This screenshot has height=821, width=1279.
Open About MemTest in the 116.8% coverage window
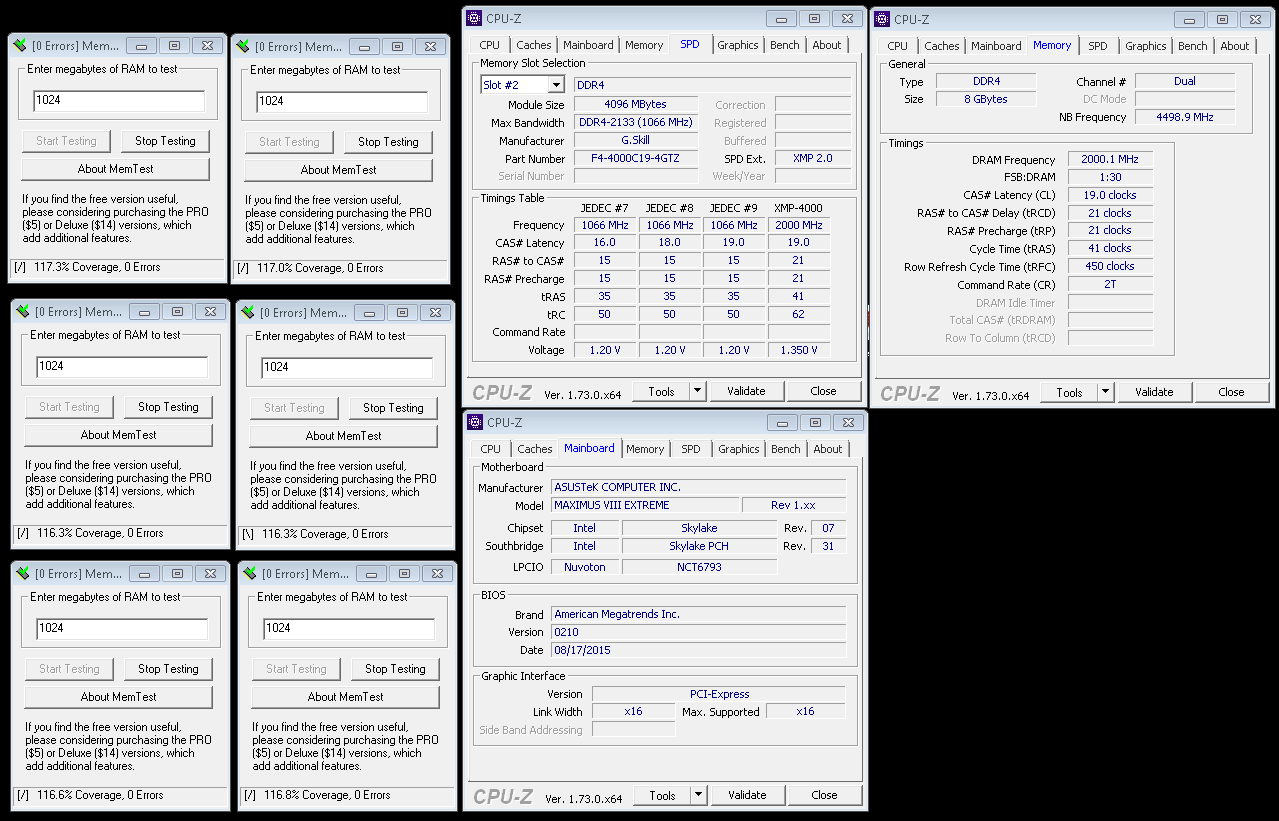tap(346, 697)
